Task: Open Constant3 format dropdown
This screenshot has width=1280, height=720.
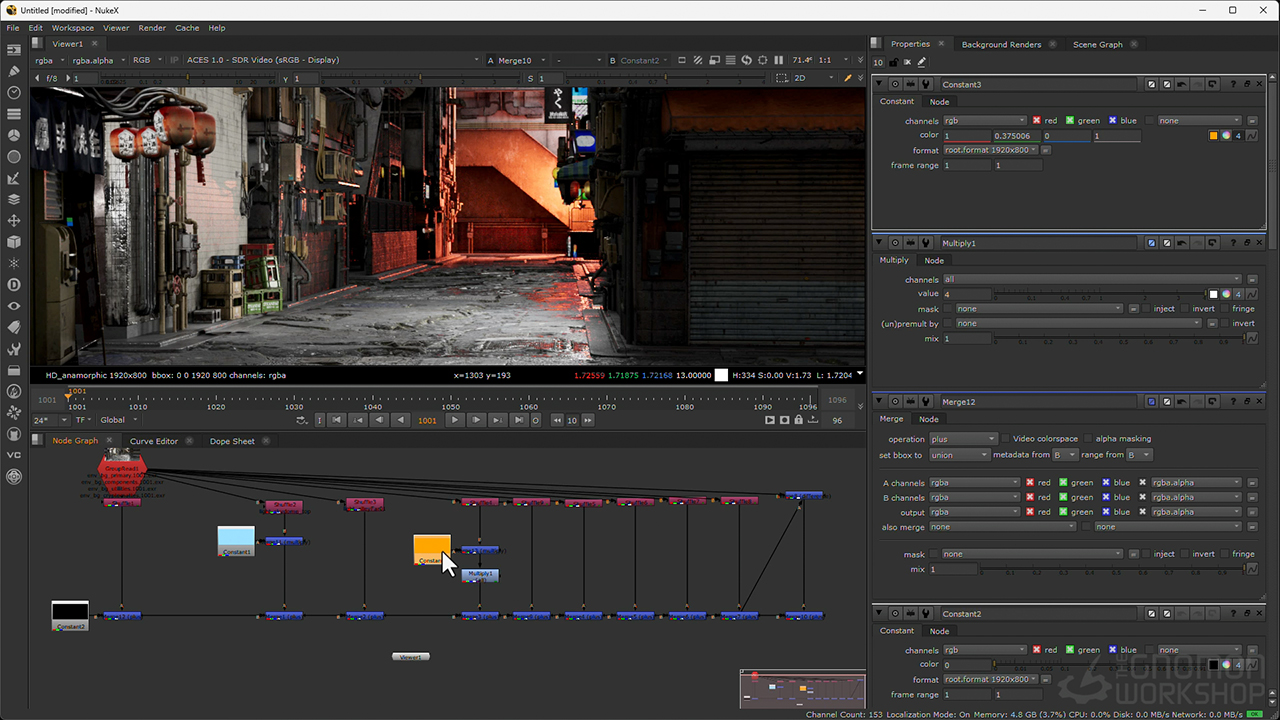Action: coord(990,151)
